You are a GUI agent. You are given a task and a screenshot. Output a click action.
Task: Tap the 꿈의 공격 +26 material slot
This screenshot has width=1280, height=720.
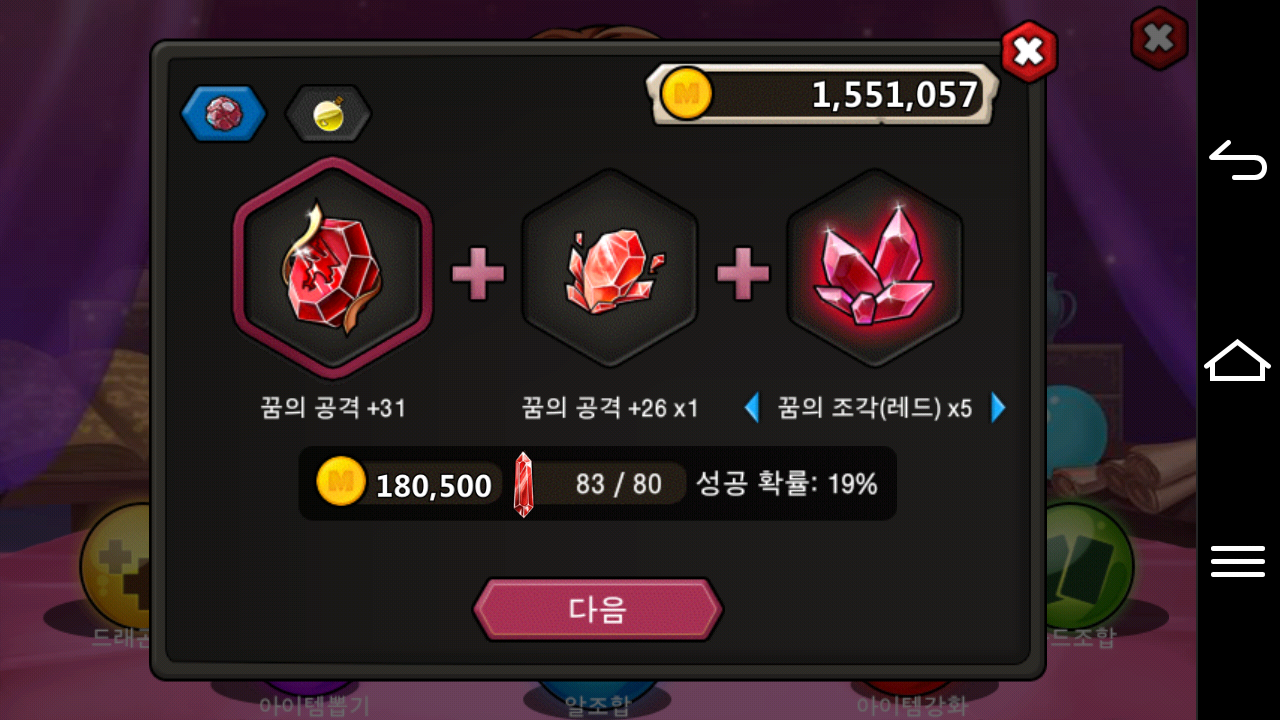click(609, 268)
